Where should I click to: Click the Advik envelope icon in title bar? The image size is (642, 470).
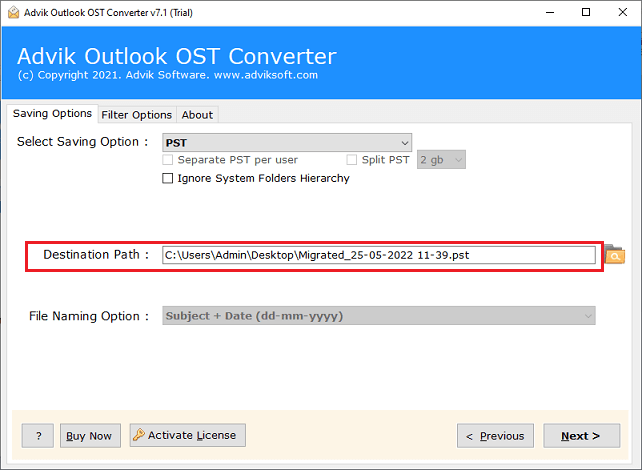pos(14,12)
